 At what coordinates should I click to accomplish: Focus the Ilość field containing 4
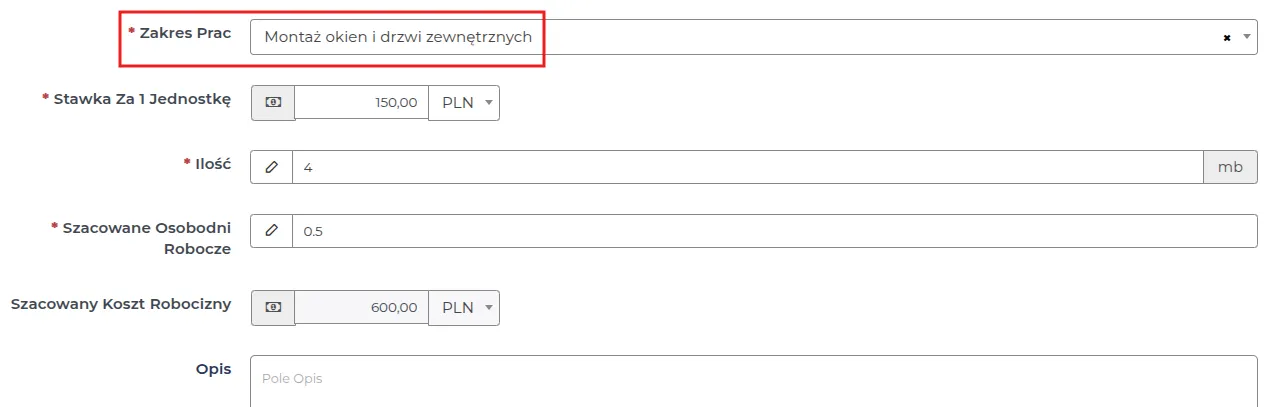pos(747,167)
